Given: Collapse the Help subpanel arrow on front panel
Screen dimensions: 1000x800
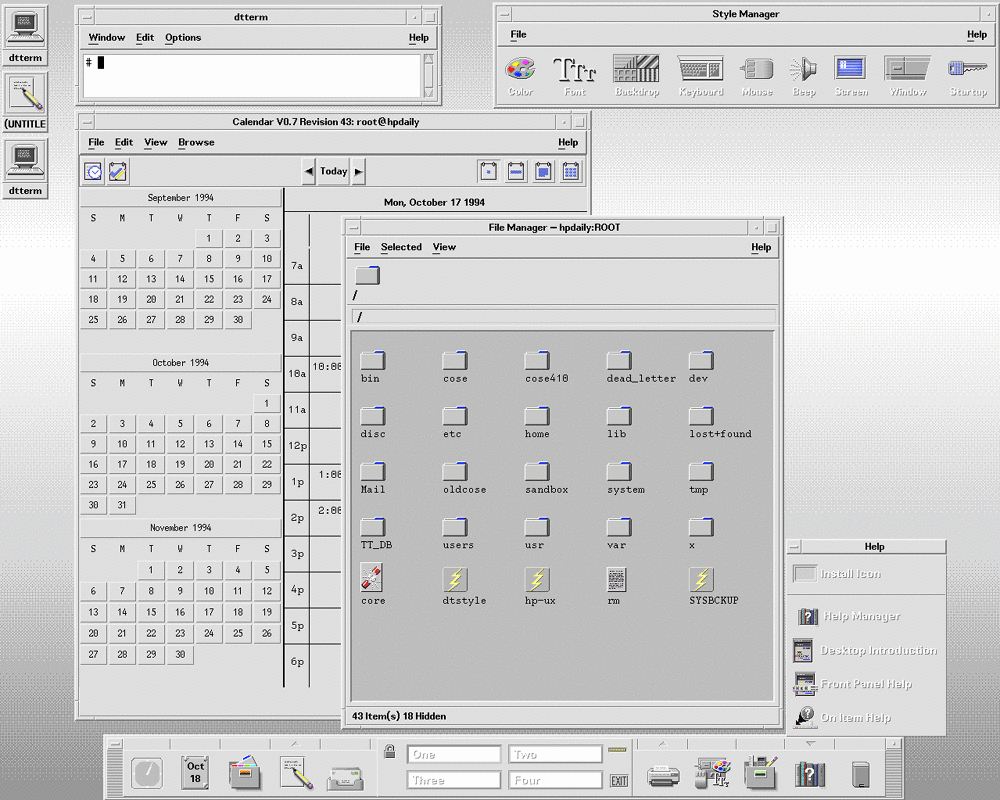Looking at the screenshot, I should tap(811, 744).
